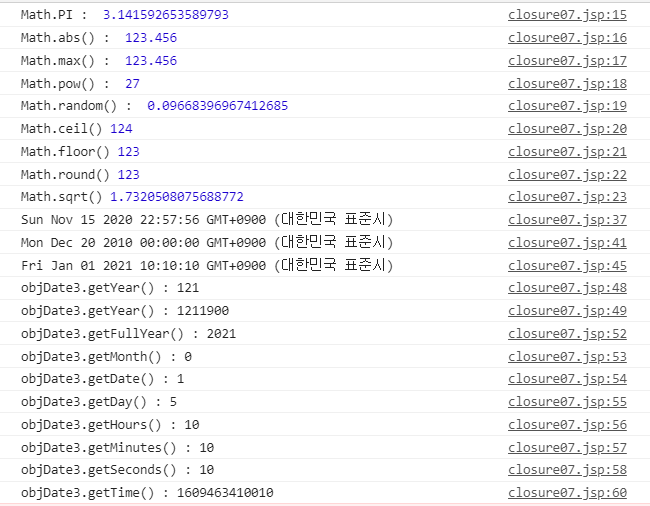
Task: Select the Math.pow() result 27
Action: (x=132, y=84)
